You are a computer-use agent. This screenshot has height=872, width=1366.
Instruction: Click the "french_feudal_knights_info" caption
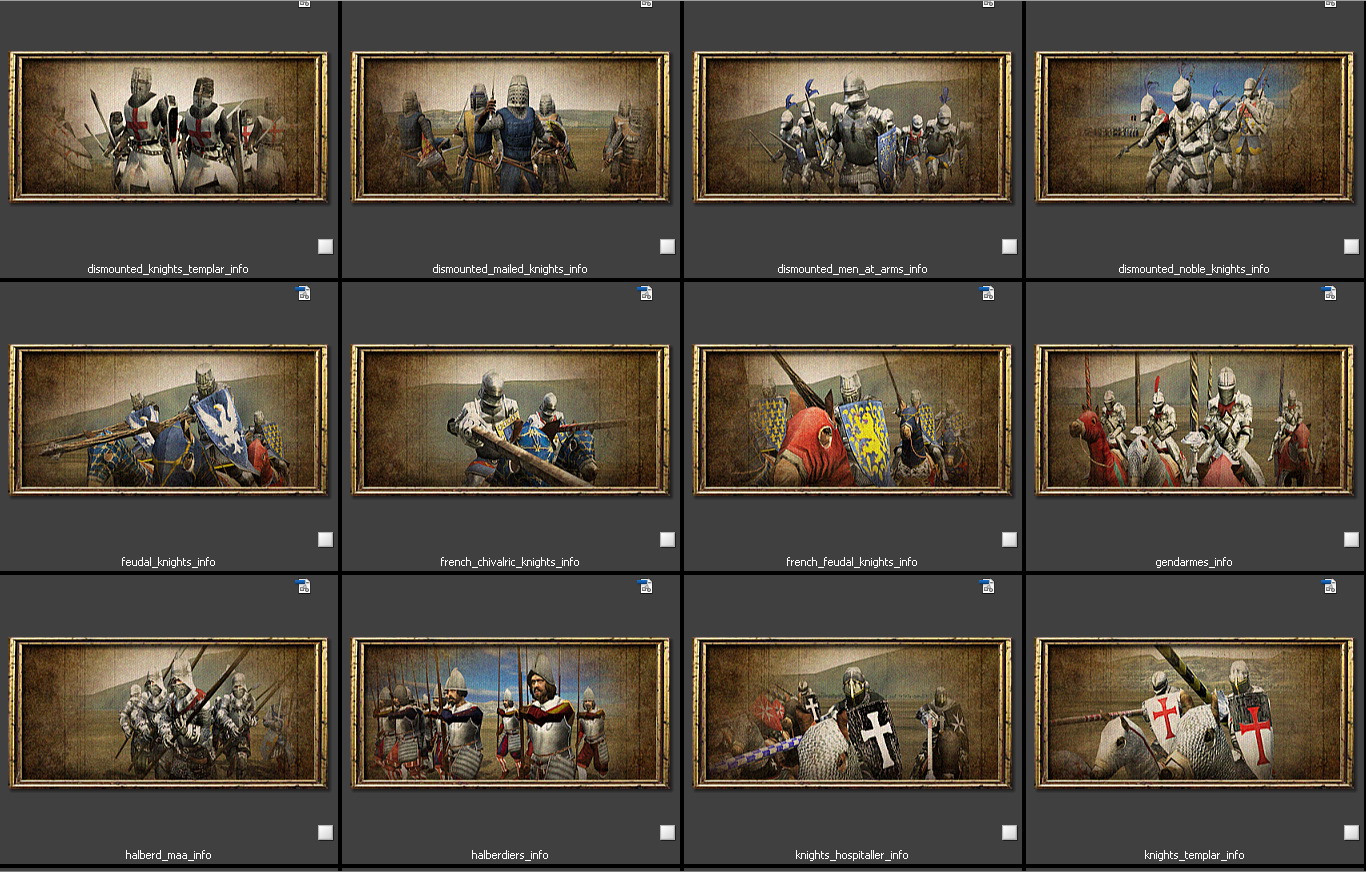pos(852,562)
